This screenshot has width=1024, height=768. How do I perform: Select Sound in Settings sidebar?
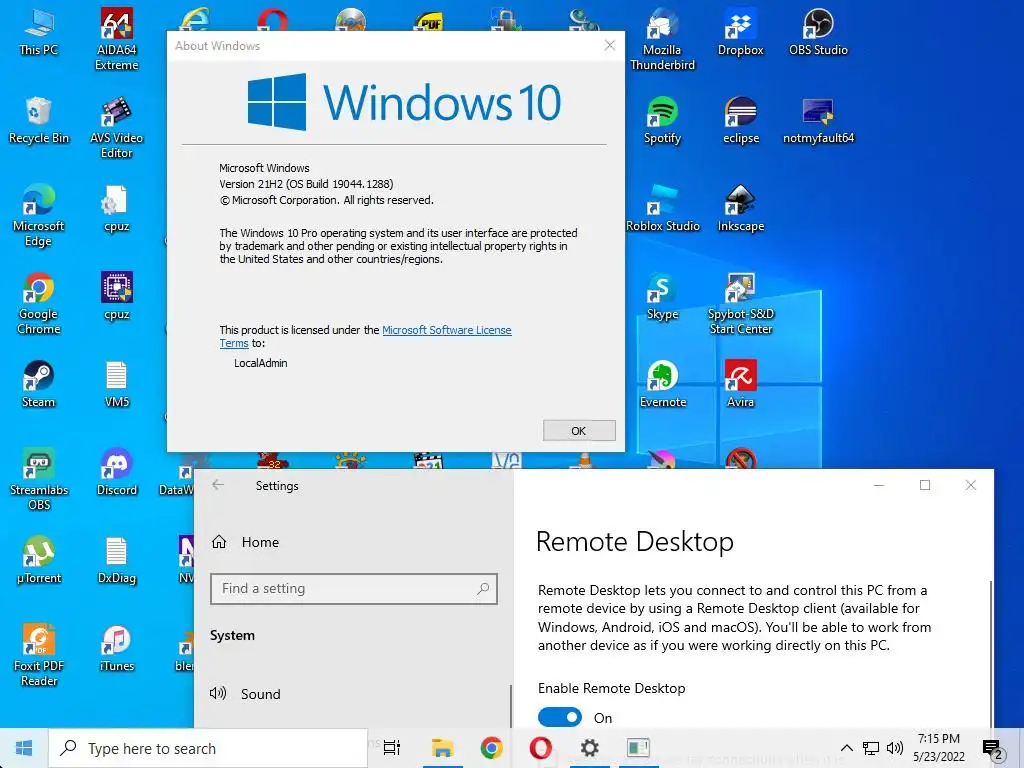click(246, 694)
